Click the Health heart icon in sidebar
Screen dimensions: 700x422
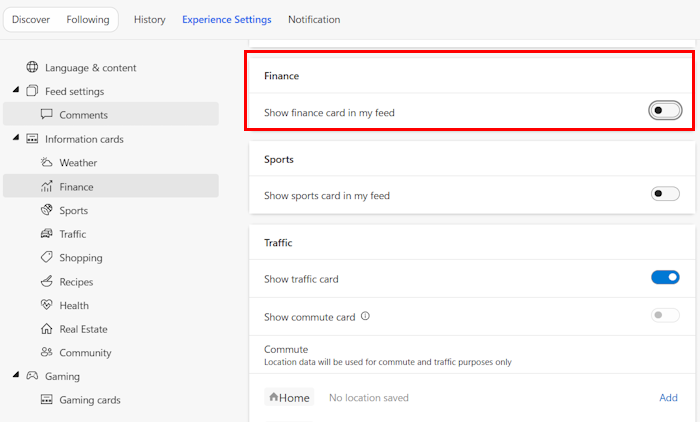point(46,306)
